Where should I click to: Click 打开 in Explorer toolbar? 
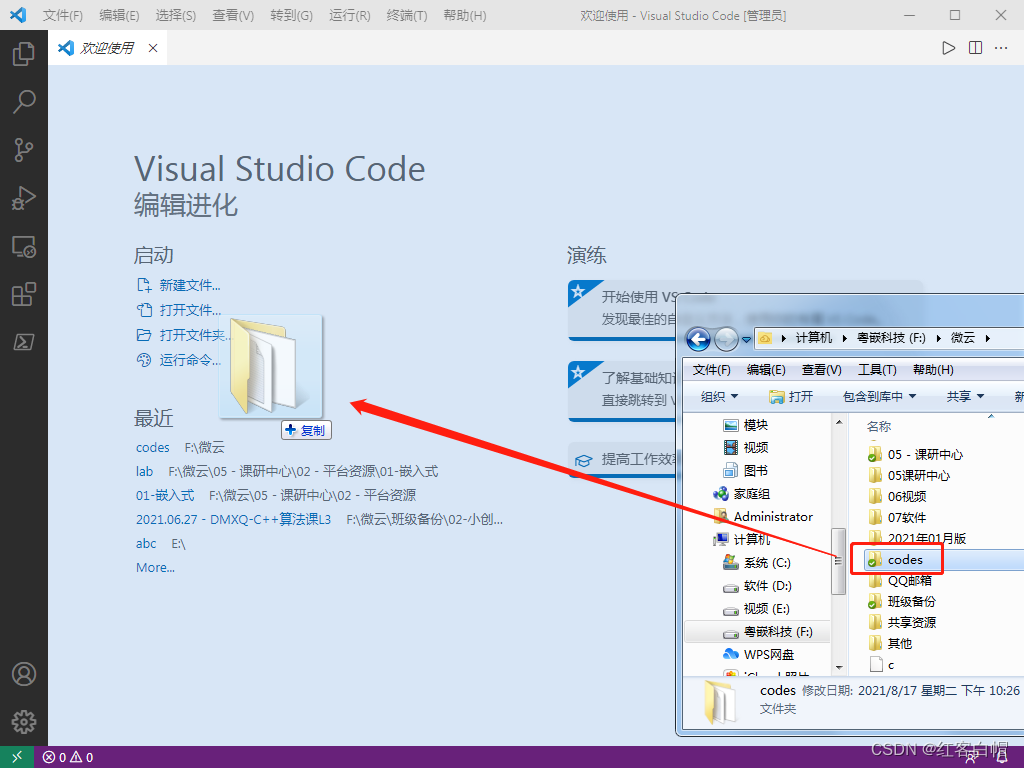(791, 396)
